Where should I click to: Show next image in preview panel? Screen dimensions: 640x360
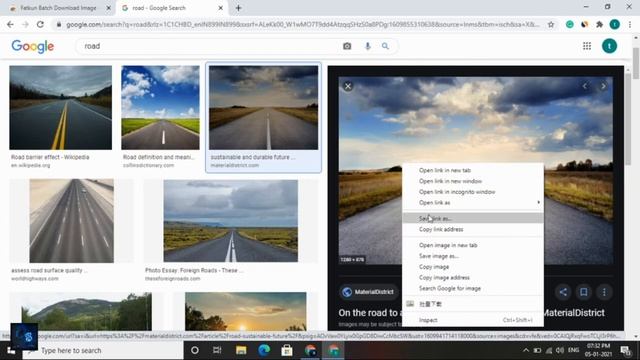click(x=603, y=86)
